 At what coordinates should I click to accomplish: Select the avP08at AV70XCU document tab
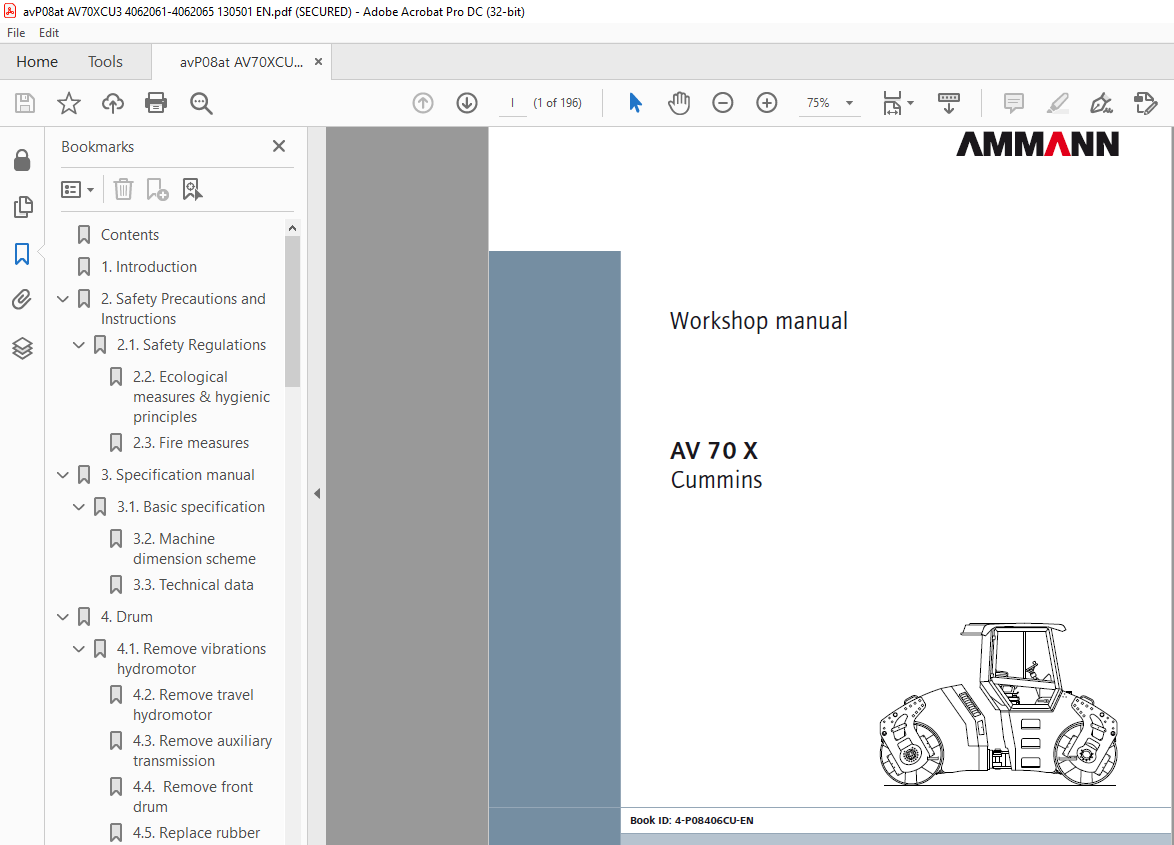pos(241,62)
